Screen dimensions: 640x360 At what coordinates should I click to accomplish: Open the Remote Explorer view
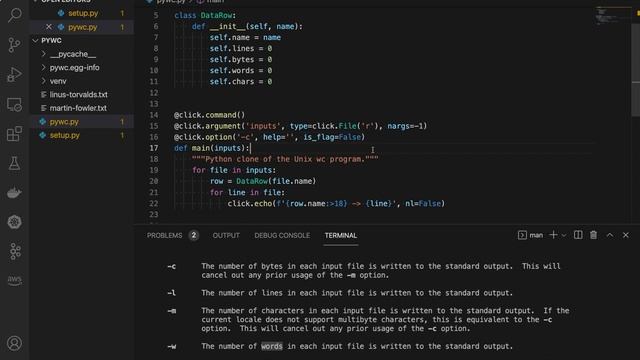(15, 104)
